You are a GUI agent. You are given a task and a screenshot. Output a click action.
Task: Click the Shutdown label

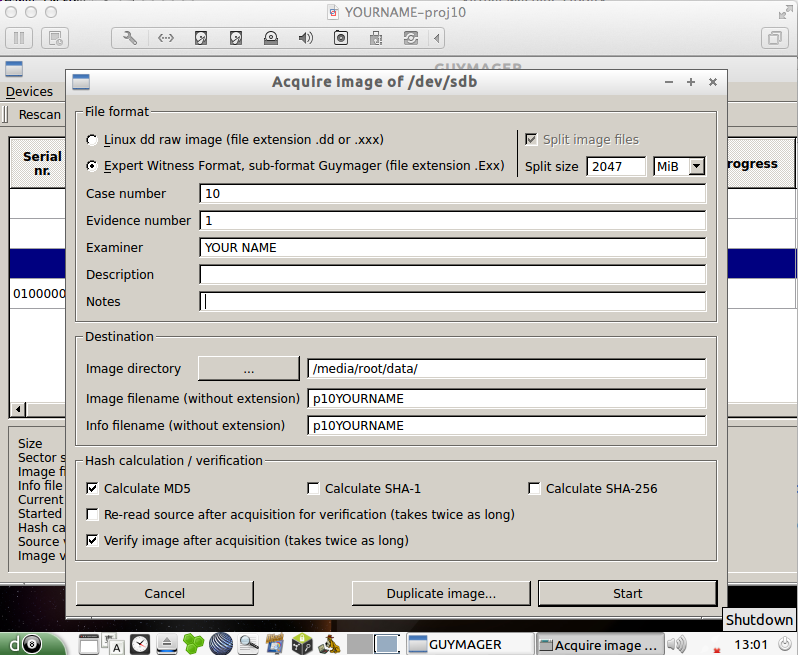[759, 619]
